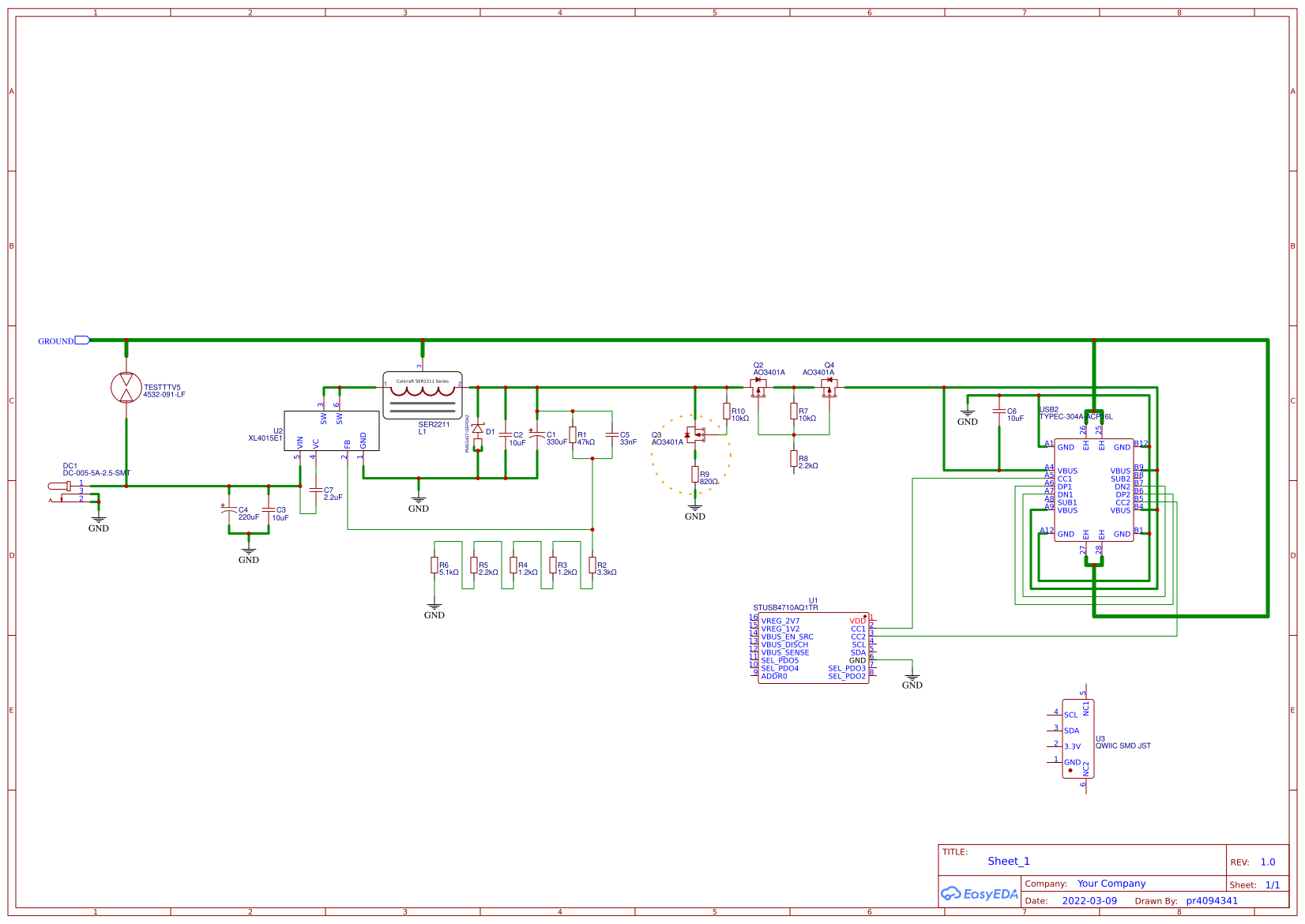The width and height of the screenshot is (1305, 924).
Task: Click the QWIIC SMD JST connector U3
Action: (x=1077, y=738)
